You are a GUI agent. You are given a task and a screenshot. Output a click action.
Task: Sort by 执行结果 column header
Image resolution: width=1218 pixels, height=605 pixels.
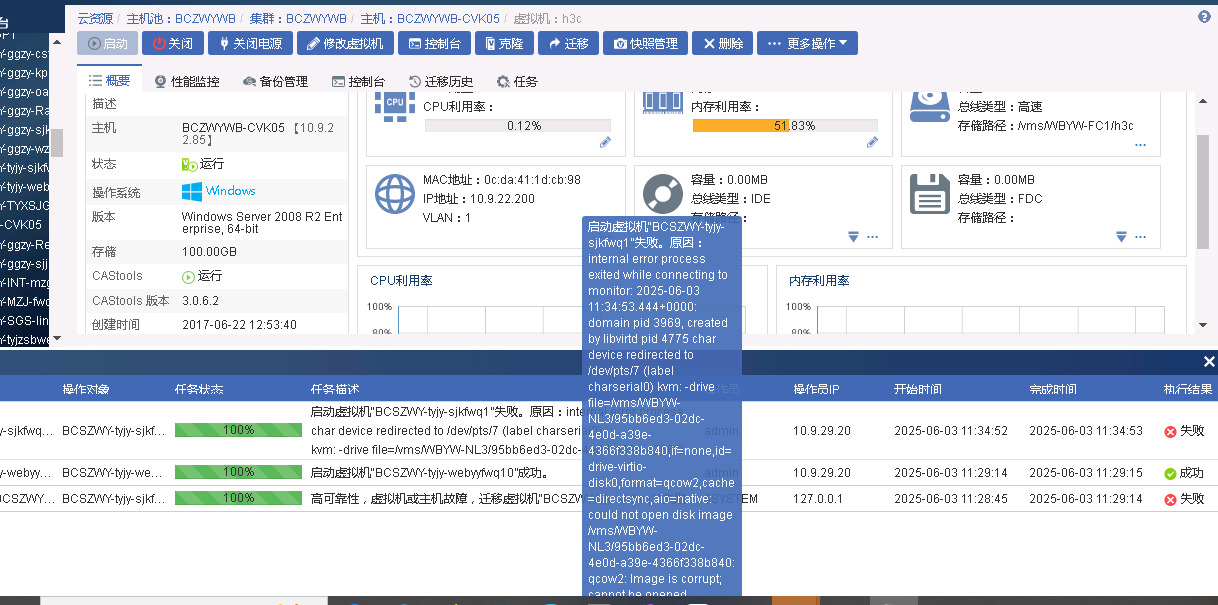pyautogui.click(x=1188, y=389)
